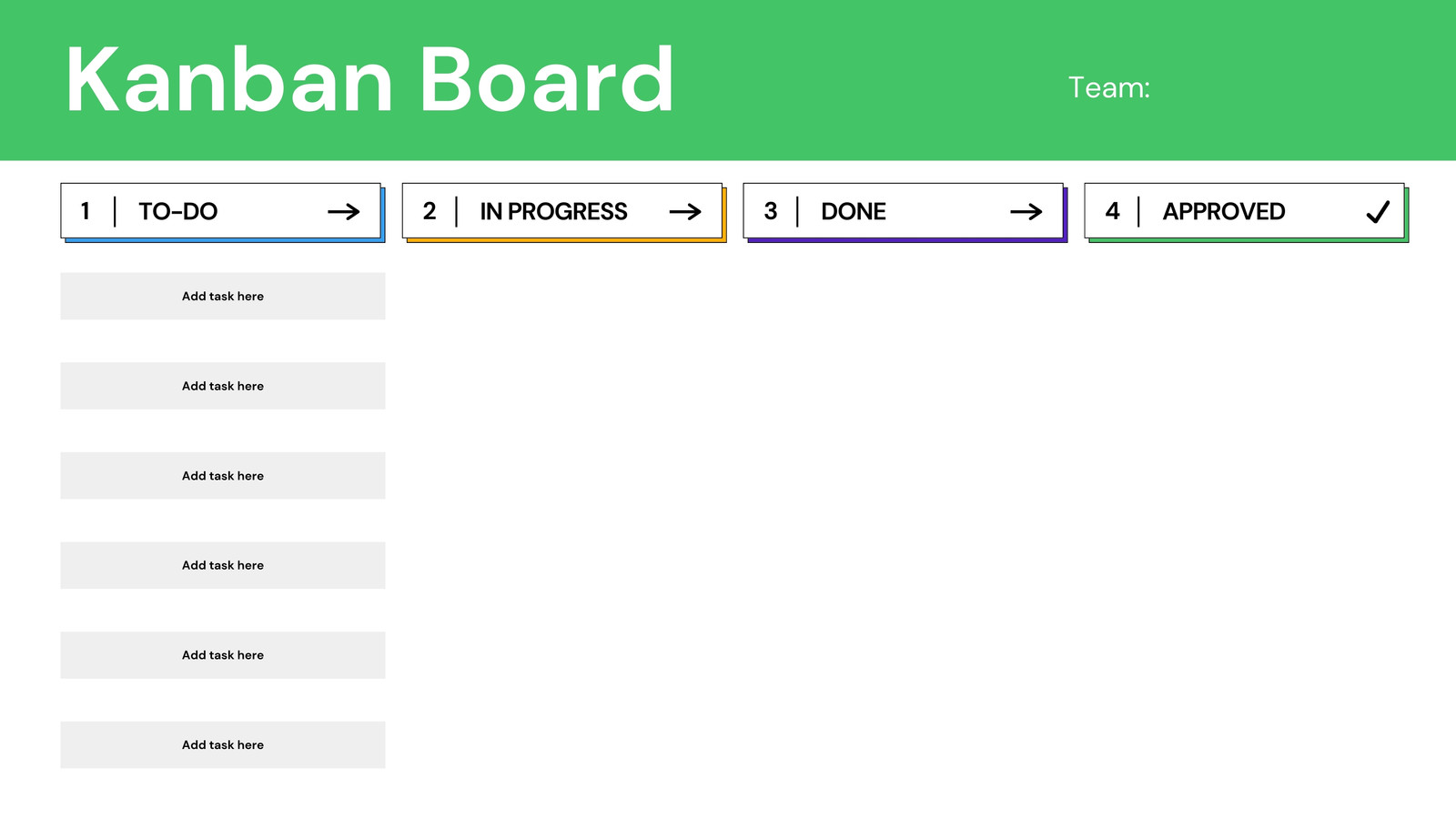The image size is (1456, 819).
Task: Click the arrow icon in DONE header
Action: [1026, 212]
